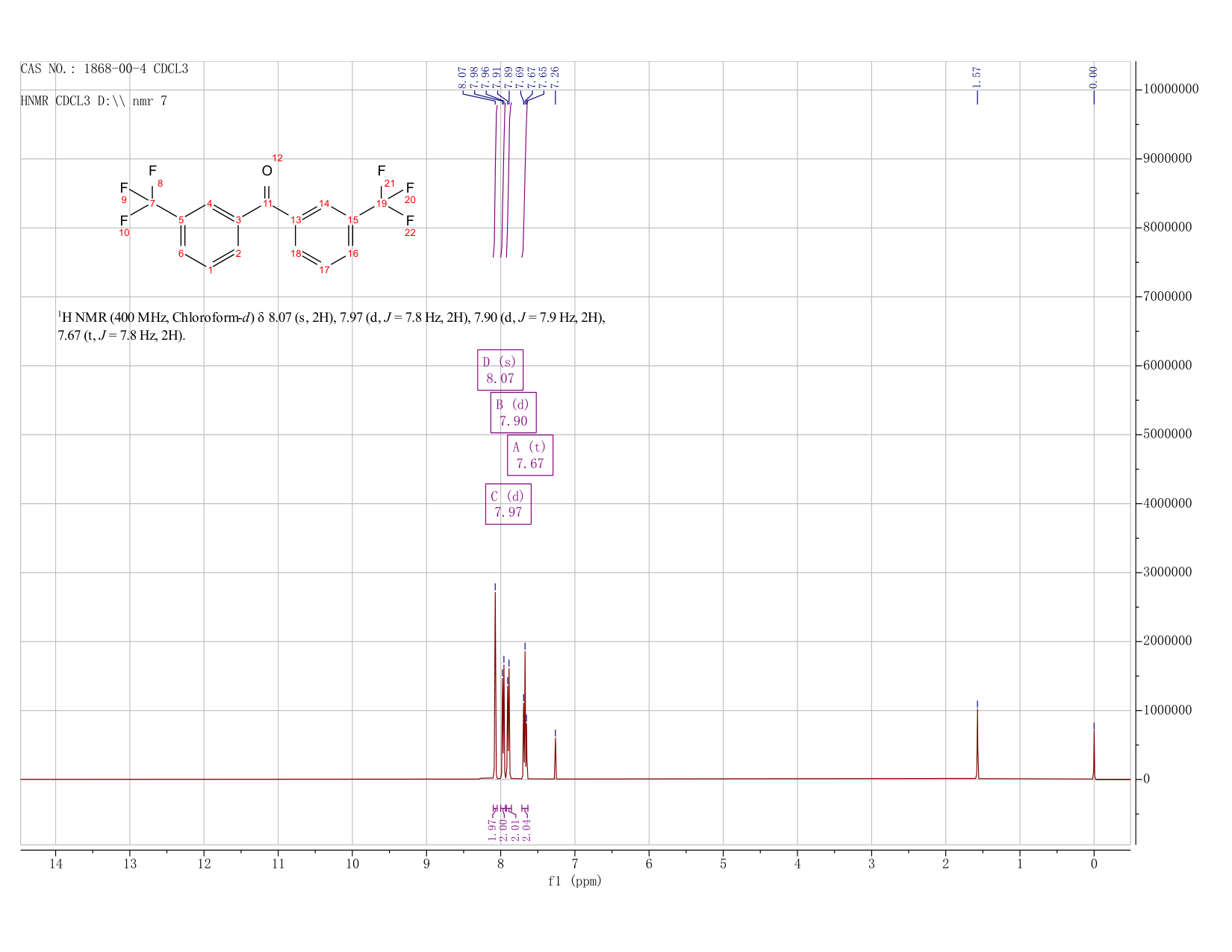Select the oxygen atom labeled 12
The image size is (1232, 952).
[x=267, y=171]
